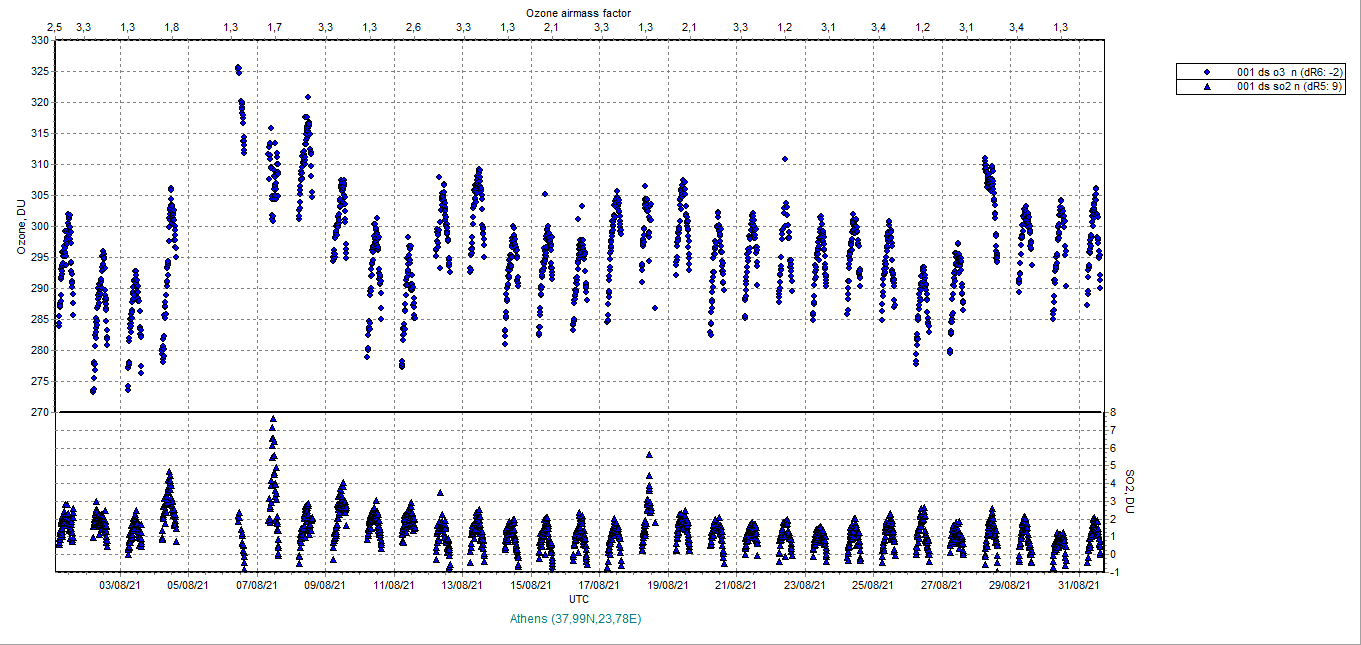
Task: Click the 03/08/21 date tick label
Action: pos(118,586)
